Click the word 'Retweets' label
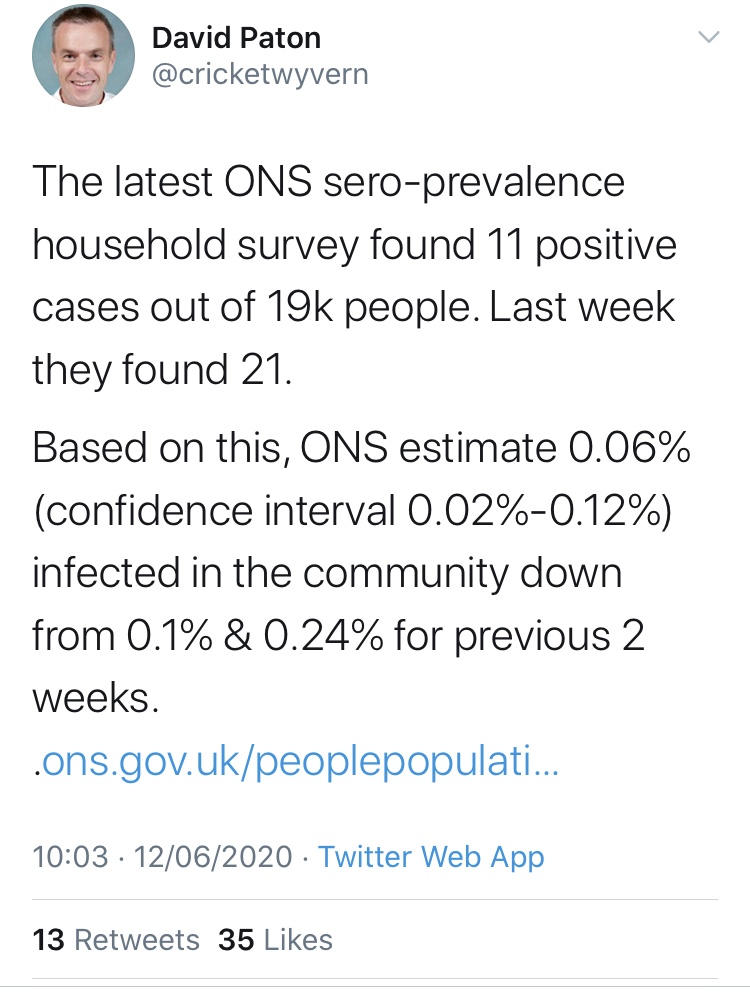 coord(137,939)
